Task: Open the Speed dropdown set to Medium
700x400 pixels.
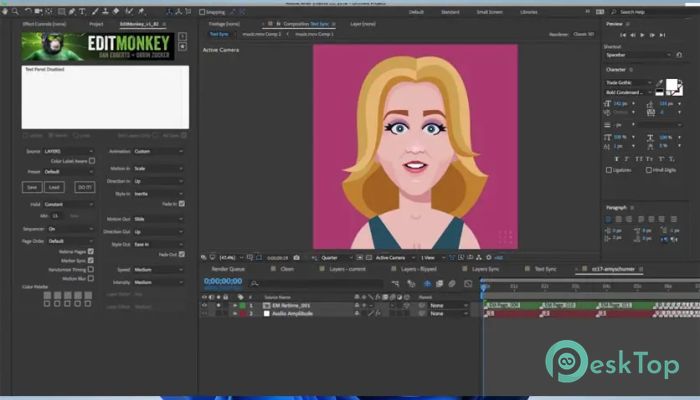Action: (158, 270)
